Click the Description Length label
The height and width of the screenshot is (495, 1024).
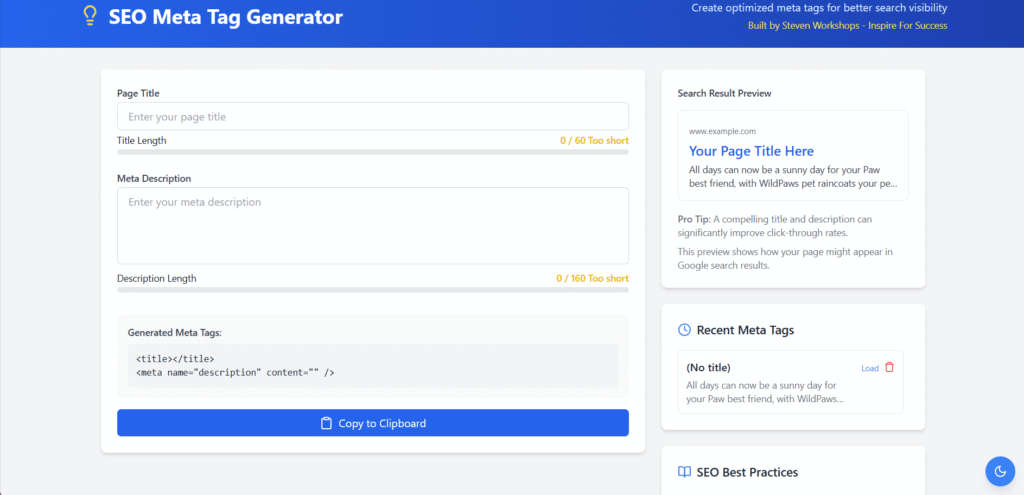tap(157, 278)
